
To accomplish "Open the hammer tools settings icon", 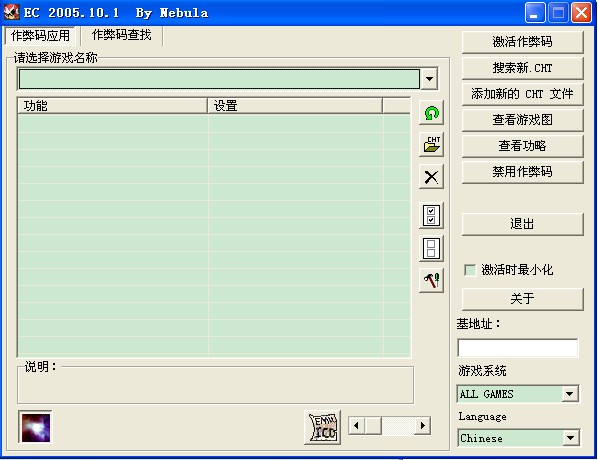I will pos(431,280).
